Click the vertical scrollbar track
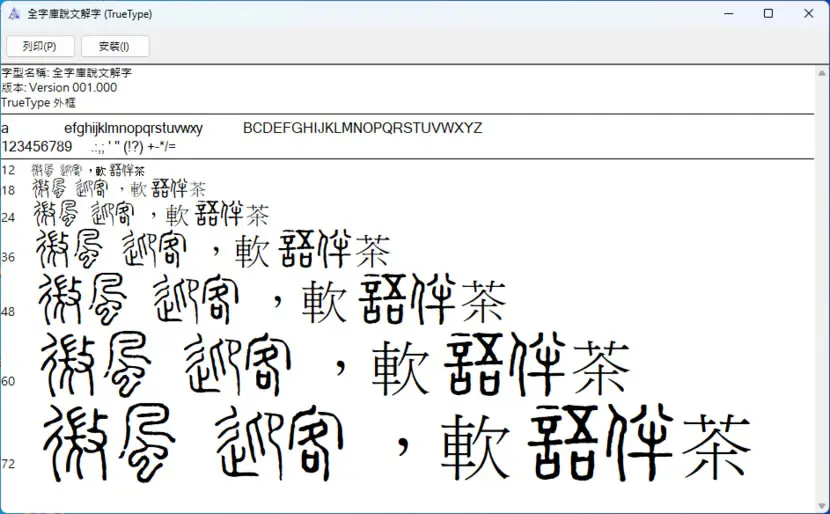830x514 pixels. [x=822, y=290]
